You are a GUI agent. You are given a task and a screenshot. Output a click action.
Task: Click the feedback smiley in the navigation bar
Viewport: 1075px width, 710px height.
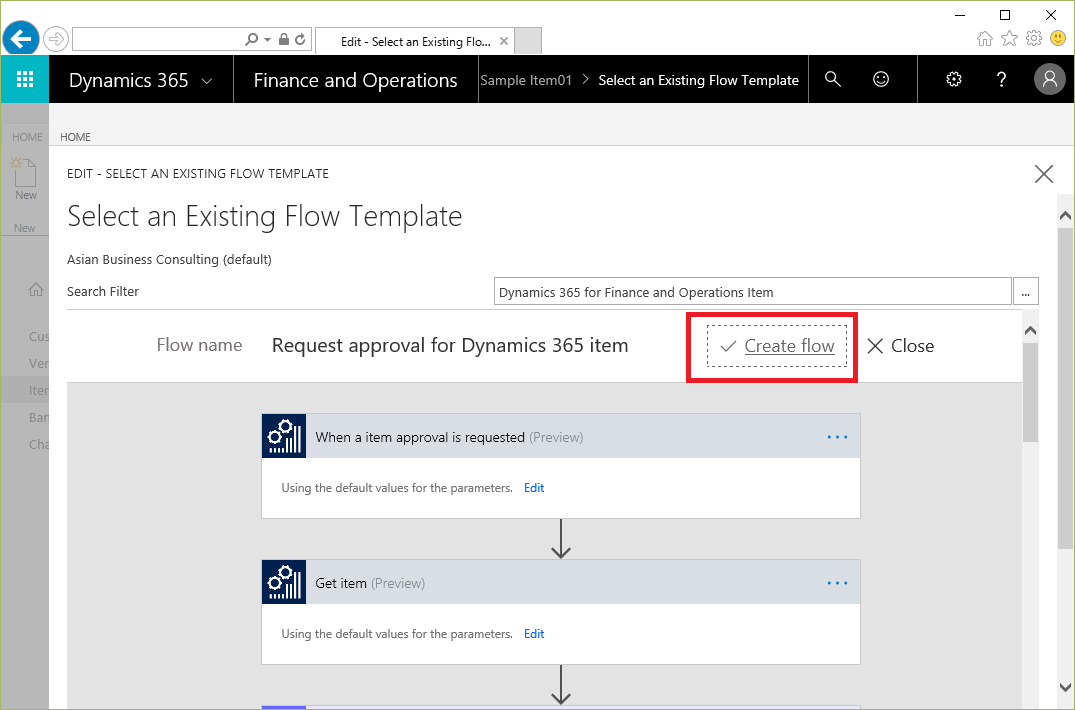(x=881, y=79)
